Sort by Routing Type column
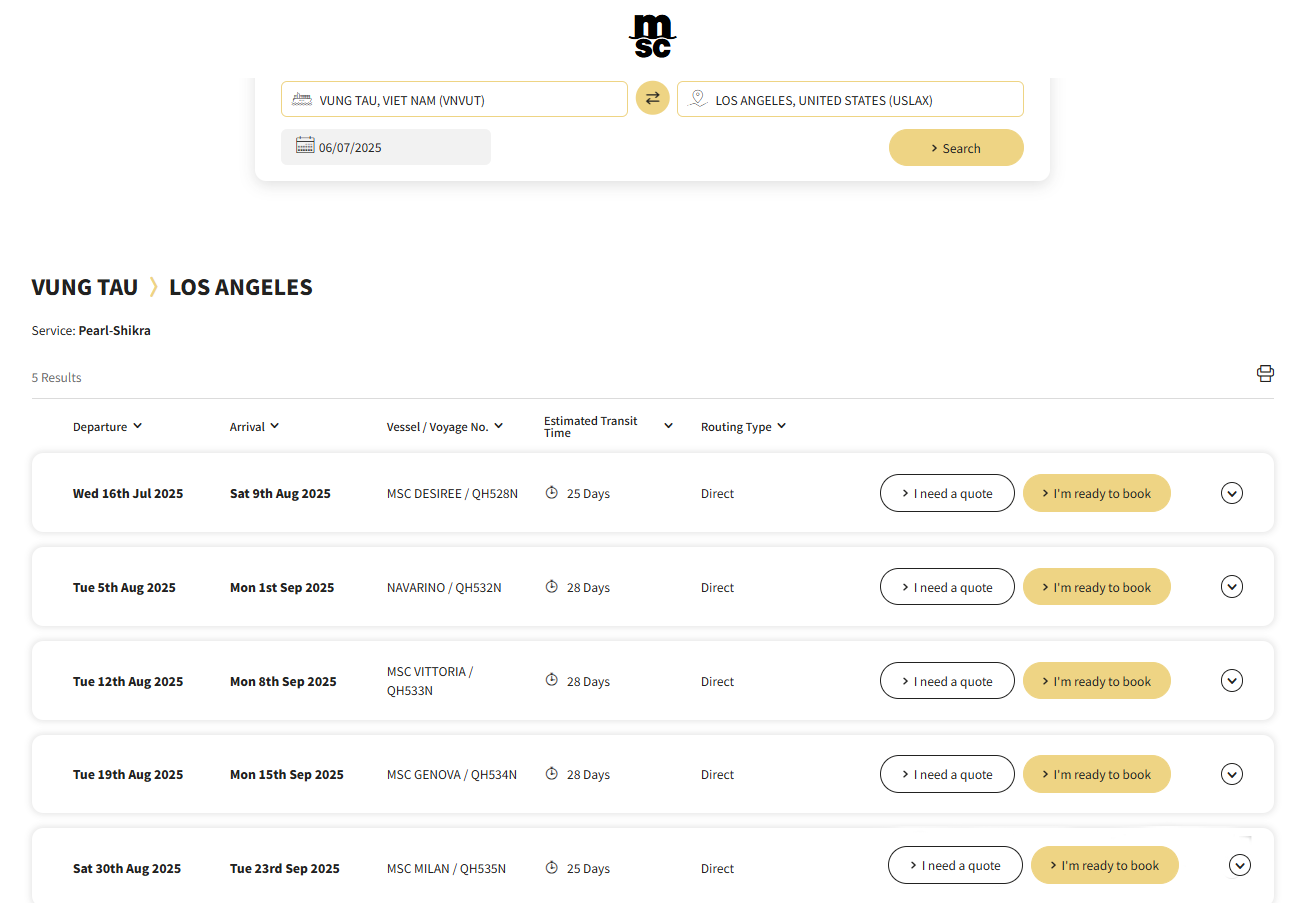Screen dimensions: 1295x903 (743, 427)
